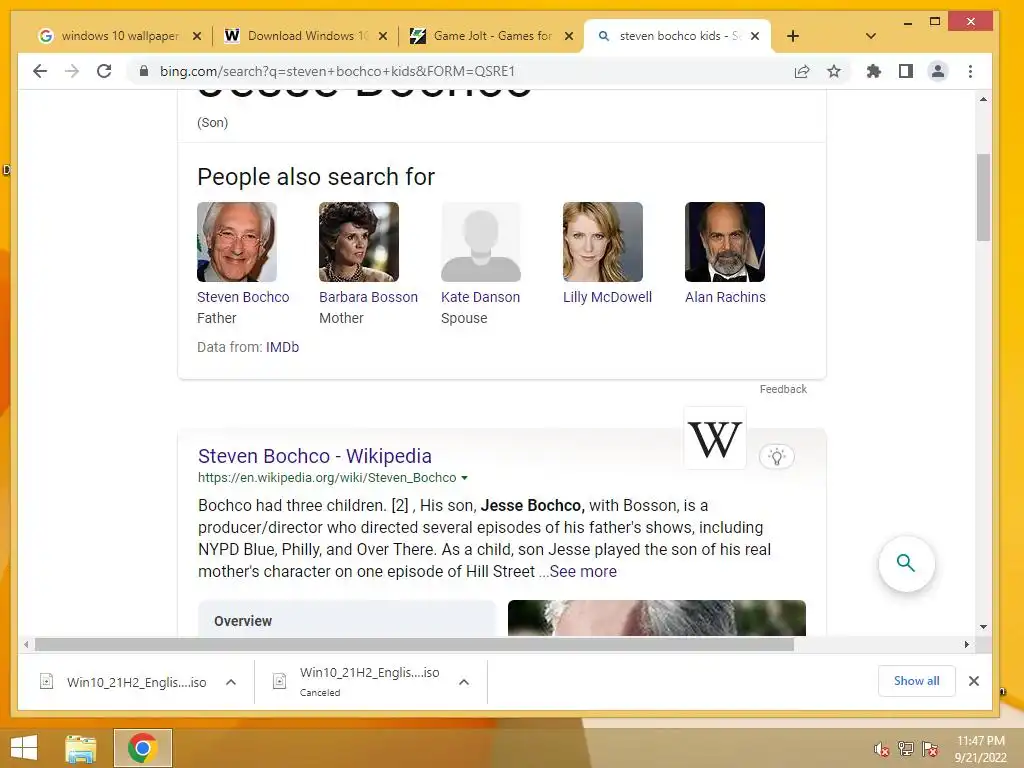View site info via lock icon
This screenshot has height=768, width=1024.
pyautogui.click(x=144, y=71)
